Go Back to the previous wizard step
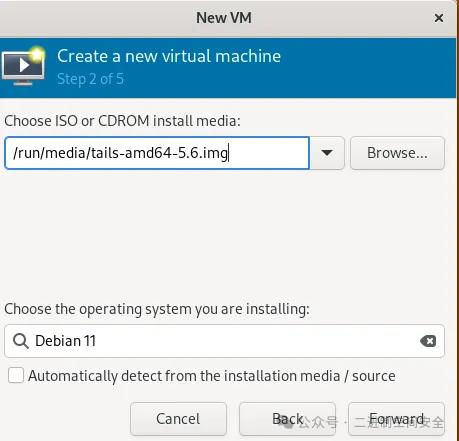 tap(287, 419)
